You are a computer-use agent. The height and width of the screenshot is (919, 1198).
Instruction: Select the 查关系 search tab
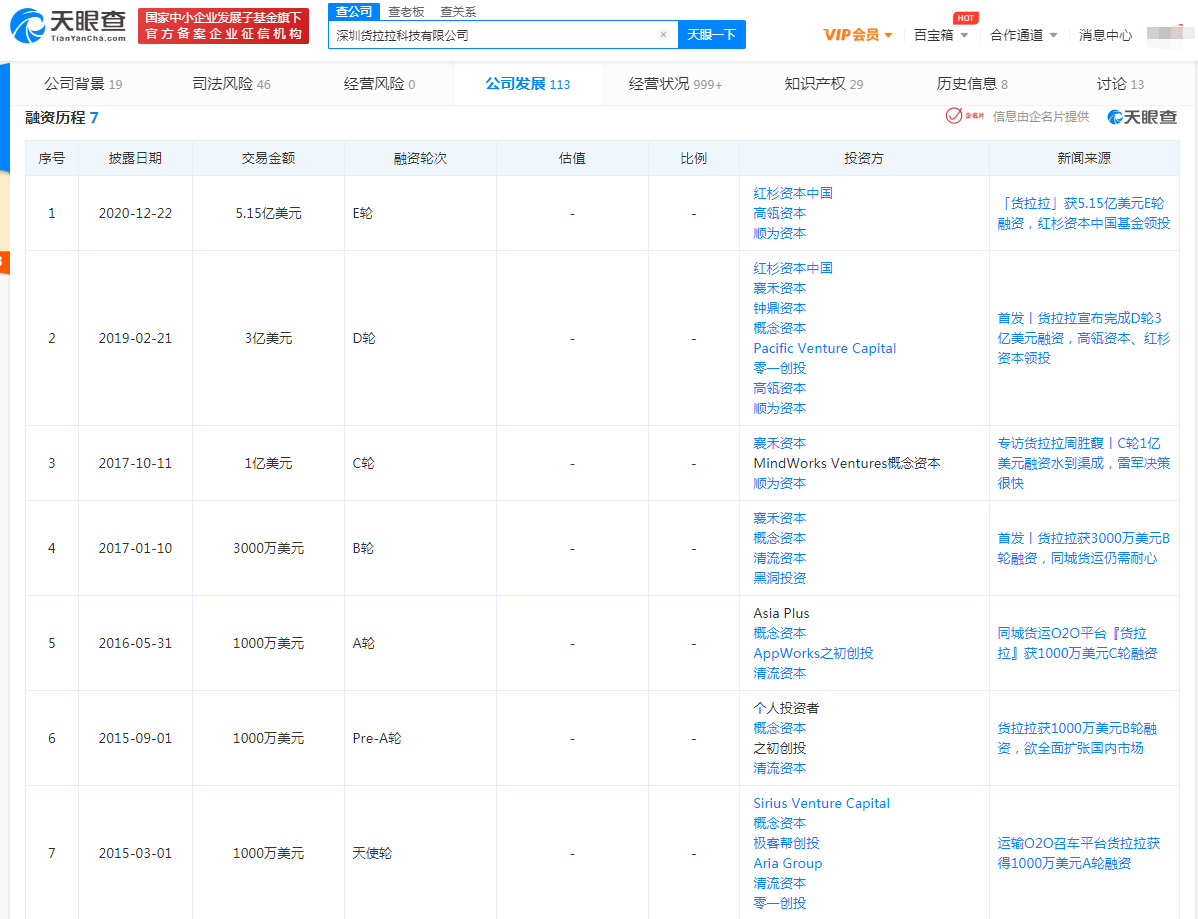(x=458, y=11)
